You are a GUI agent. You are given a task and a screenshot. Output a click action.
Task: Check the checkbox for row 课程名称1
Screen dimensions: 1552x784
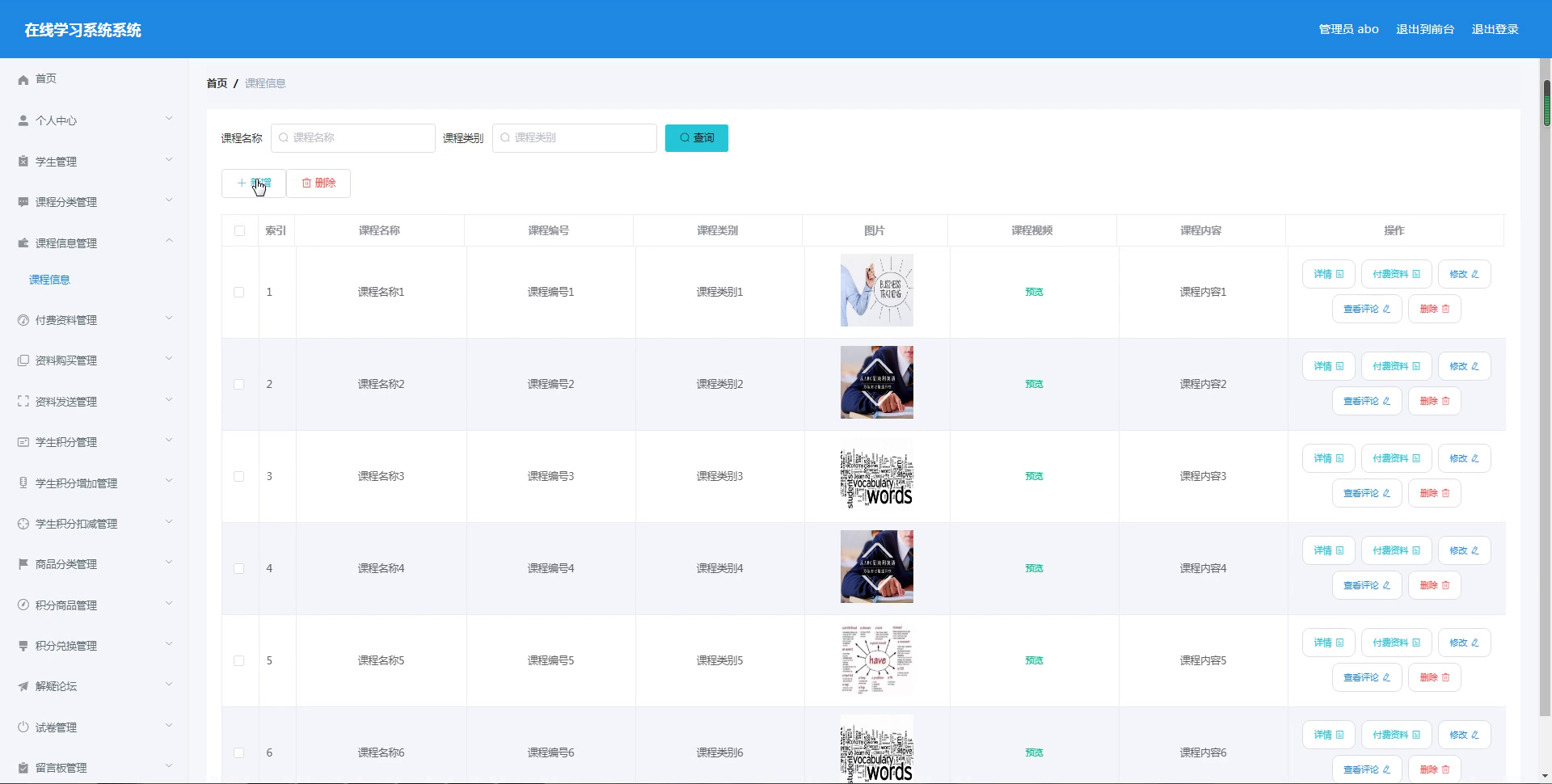[x=239, y=293]
